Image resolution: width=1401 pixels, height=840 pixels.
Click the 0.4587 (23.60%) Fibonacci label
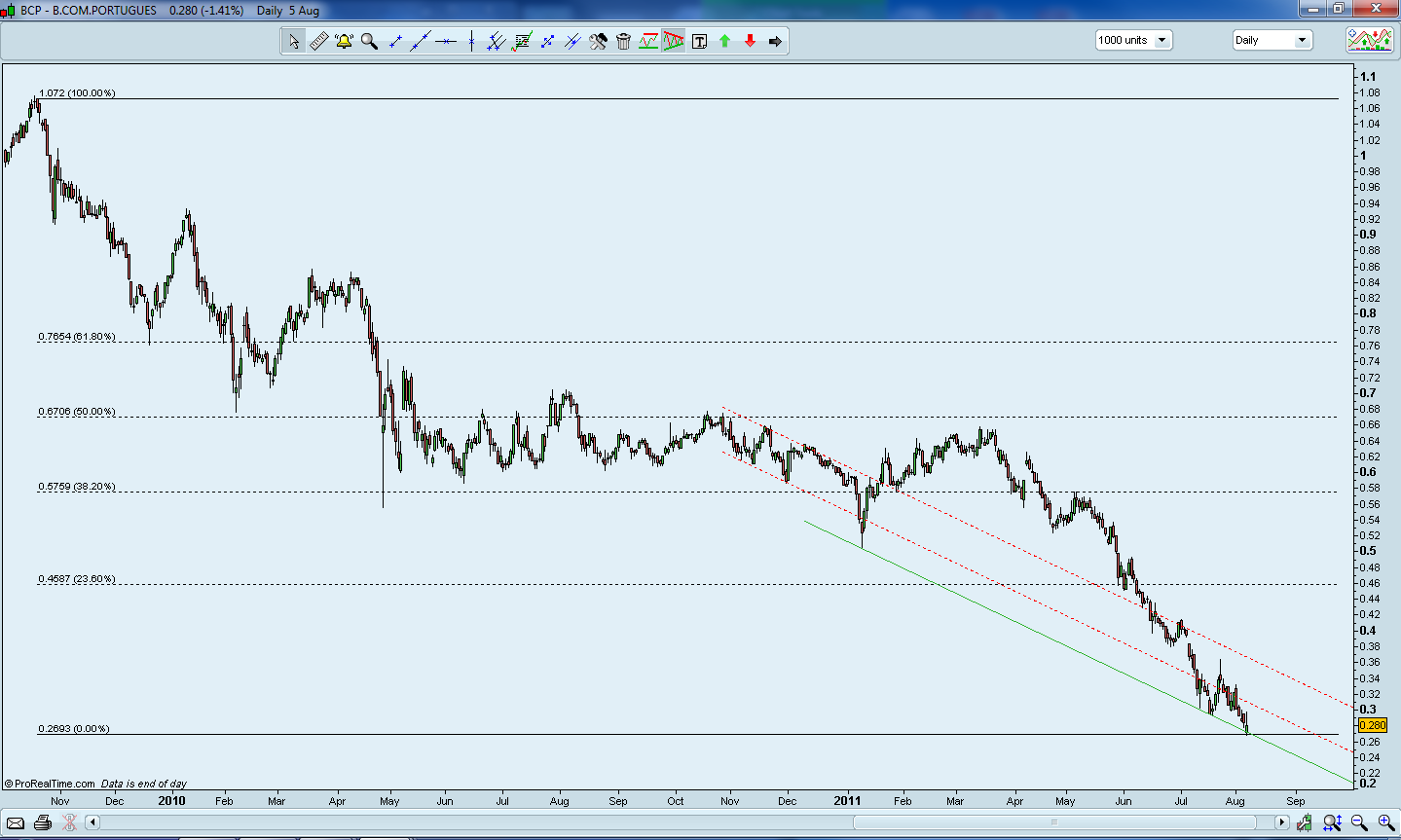77,579
